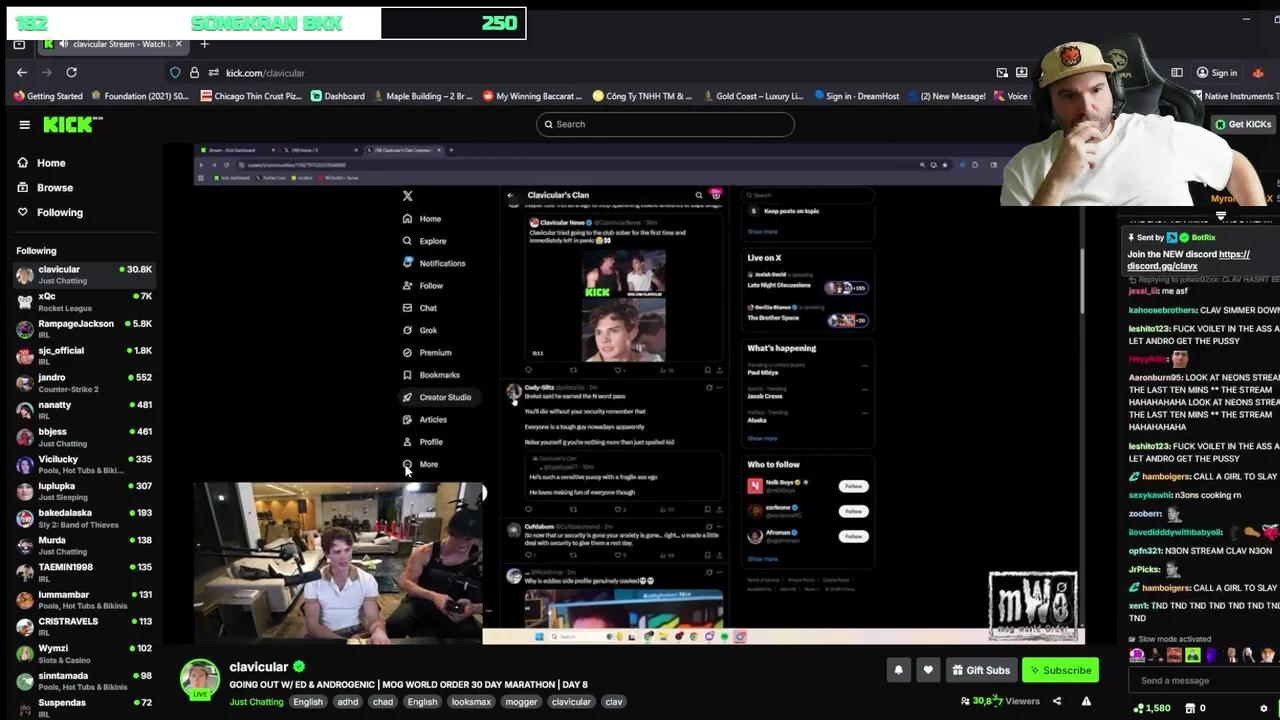Click the heart follow icon below stream
Viewport: 1280px width, 720px height.
928,670
